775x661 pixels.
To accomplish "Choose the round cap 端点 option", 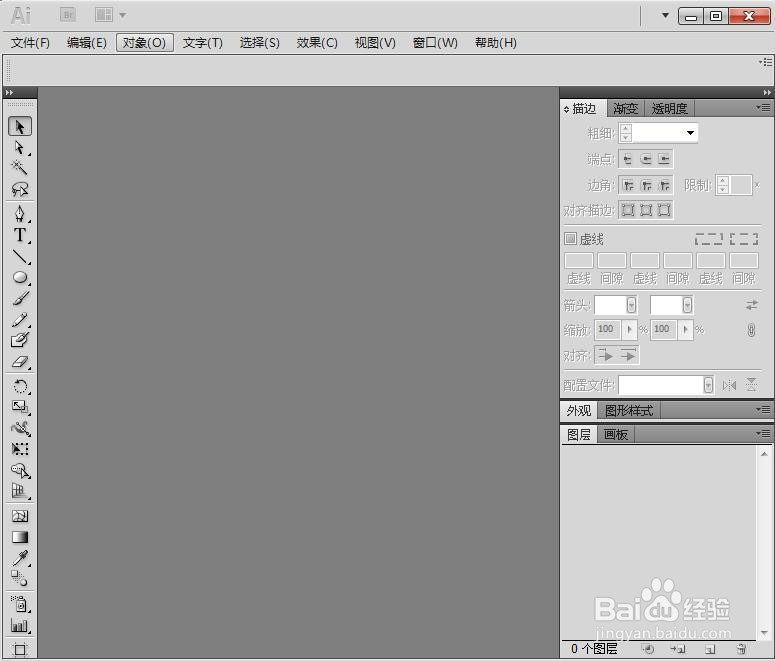I will click(x=646, y=159).
